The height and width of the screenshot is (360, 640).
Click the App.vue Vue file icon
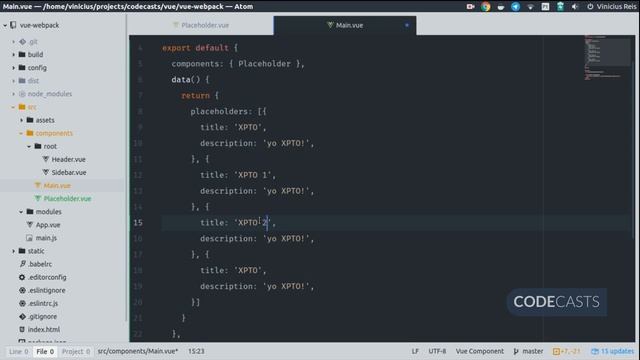[30, 224]
